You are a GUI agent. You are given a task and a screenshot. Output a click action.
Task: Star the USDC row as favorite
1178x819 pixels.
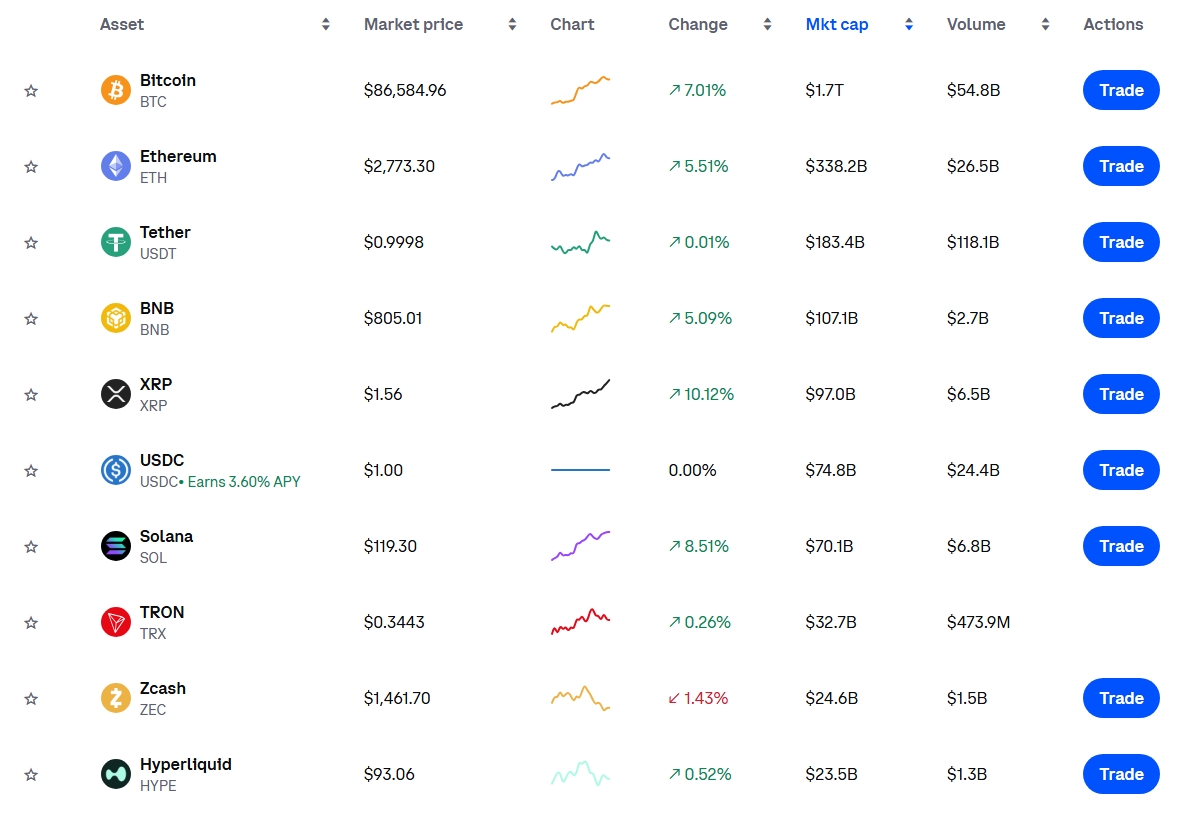(x=31, y=471)
